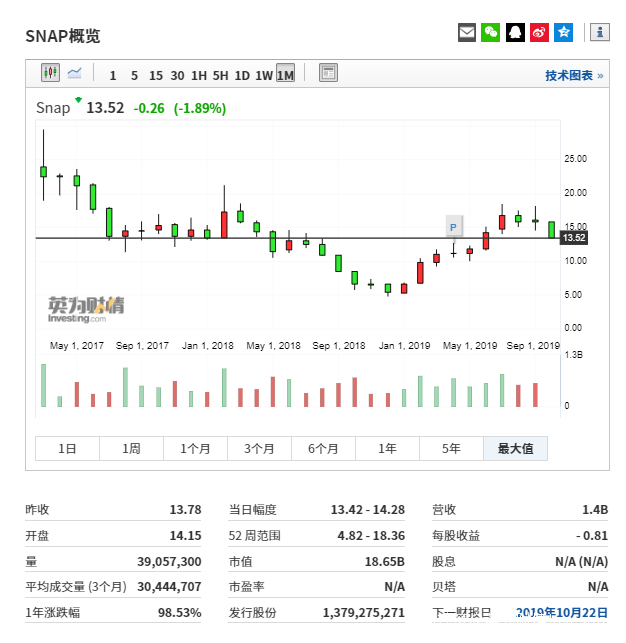Click the (-1.89%) percent change value

click(x=200, y=108)
